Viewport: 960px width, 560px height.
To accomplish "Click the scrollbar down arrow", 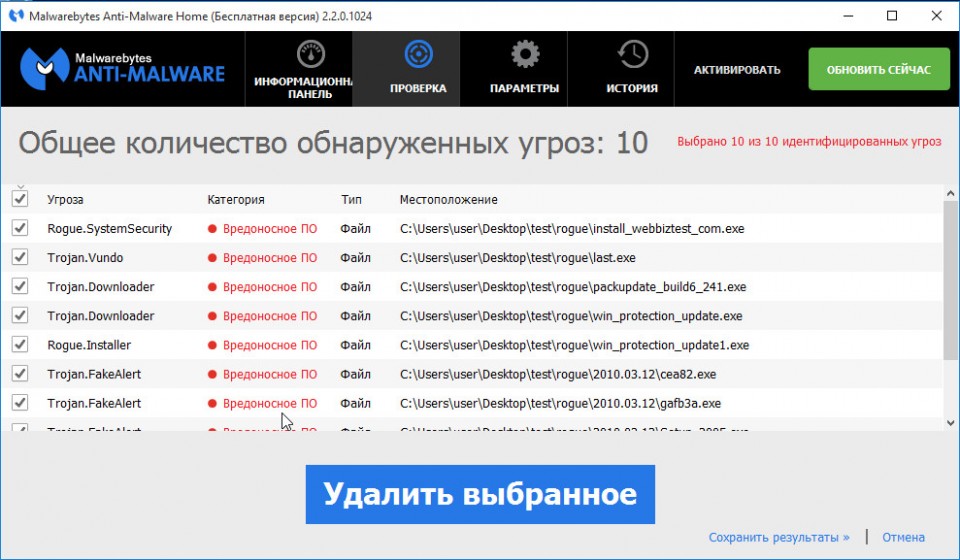I will pos(950,422).
